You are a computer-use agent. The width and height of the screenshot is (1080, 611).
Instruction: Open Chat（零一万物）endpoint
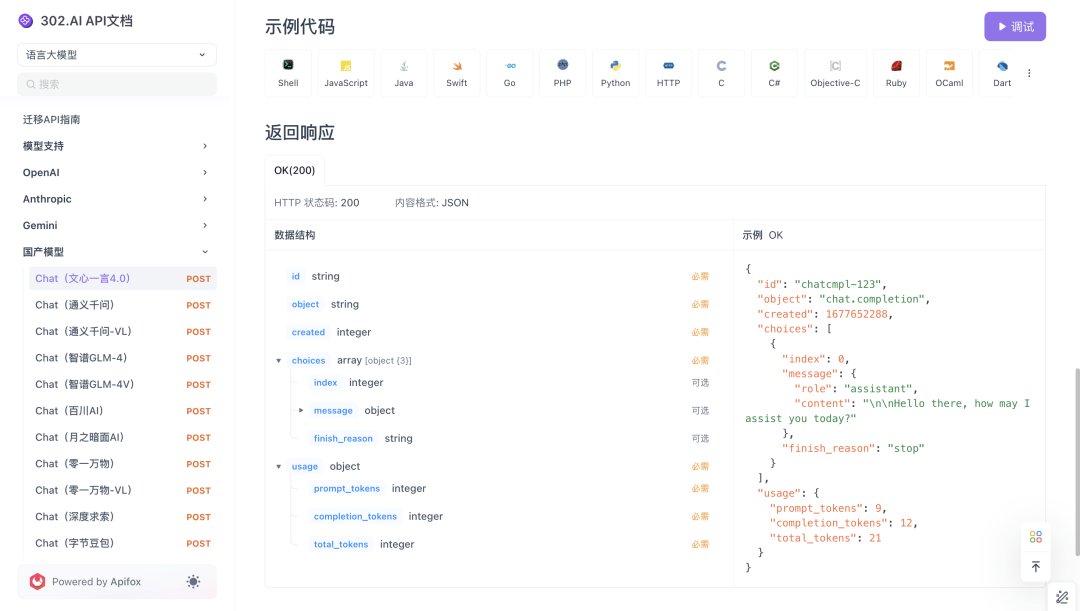point(123,464)
